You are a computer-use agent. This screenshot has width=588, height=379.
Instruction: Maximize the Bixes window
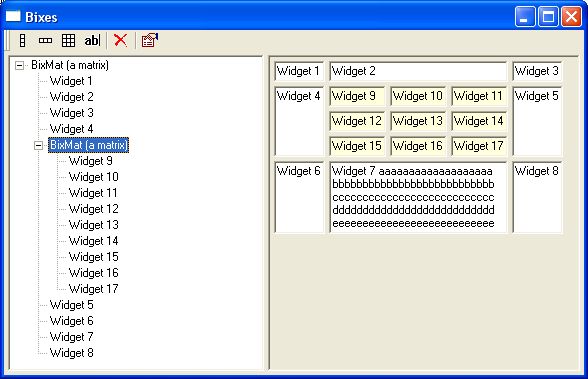(548, 17)
